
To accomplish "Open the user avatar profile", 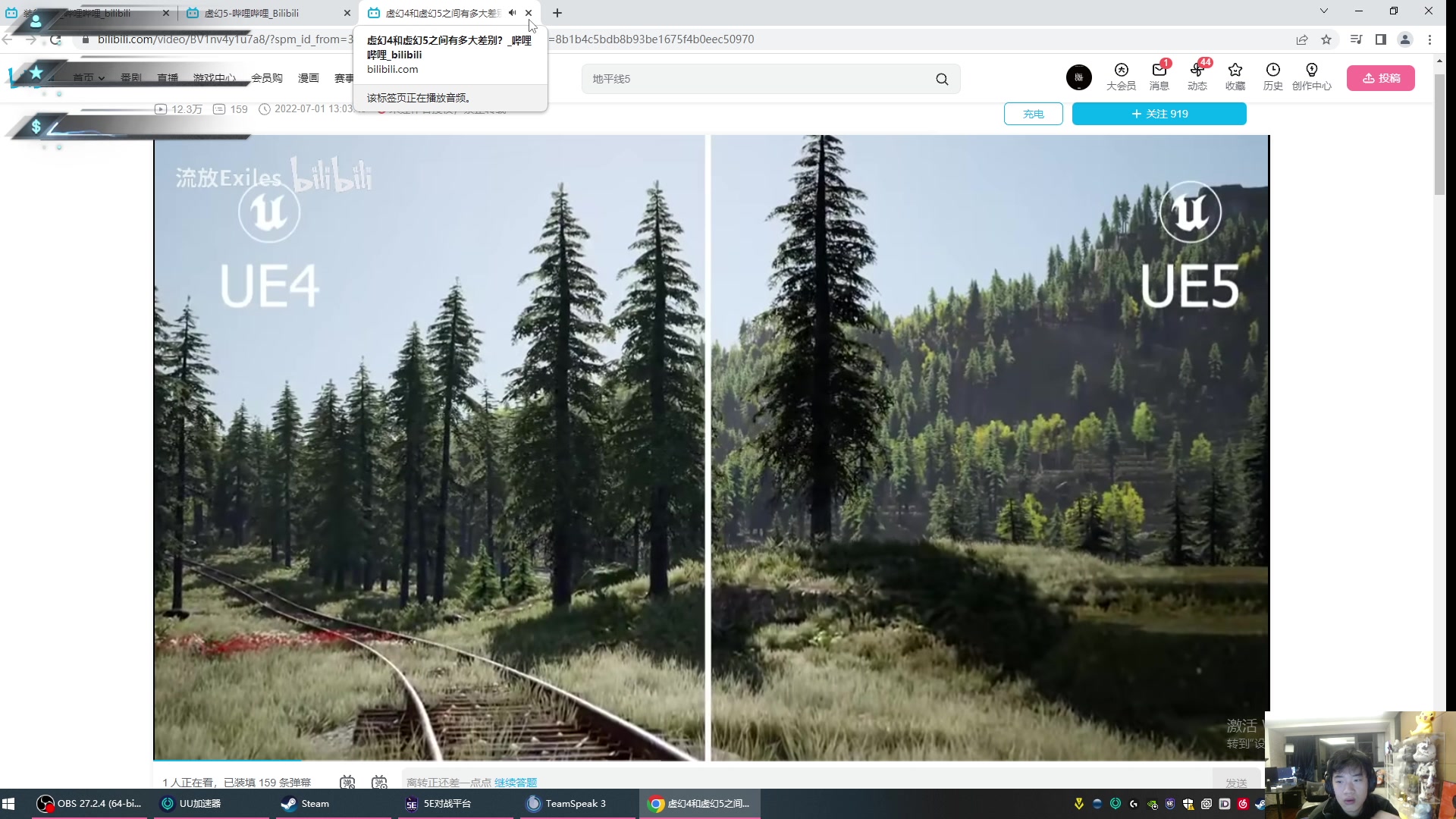I will [x=1078, y=77].
